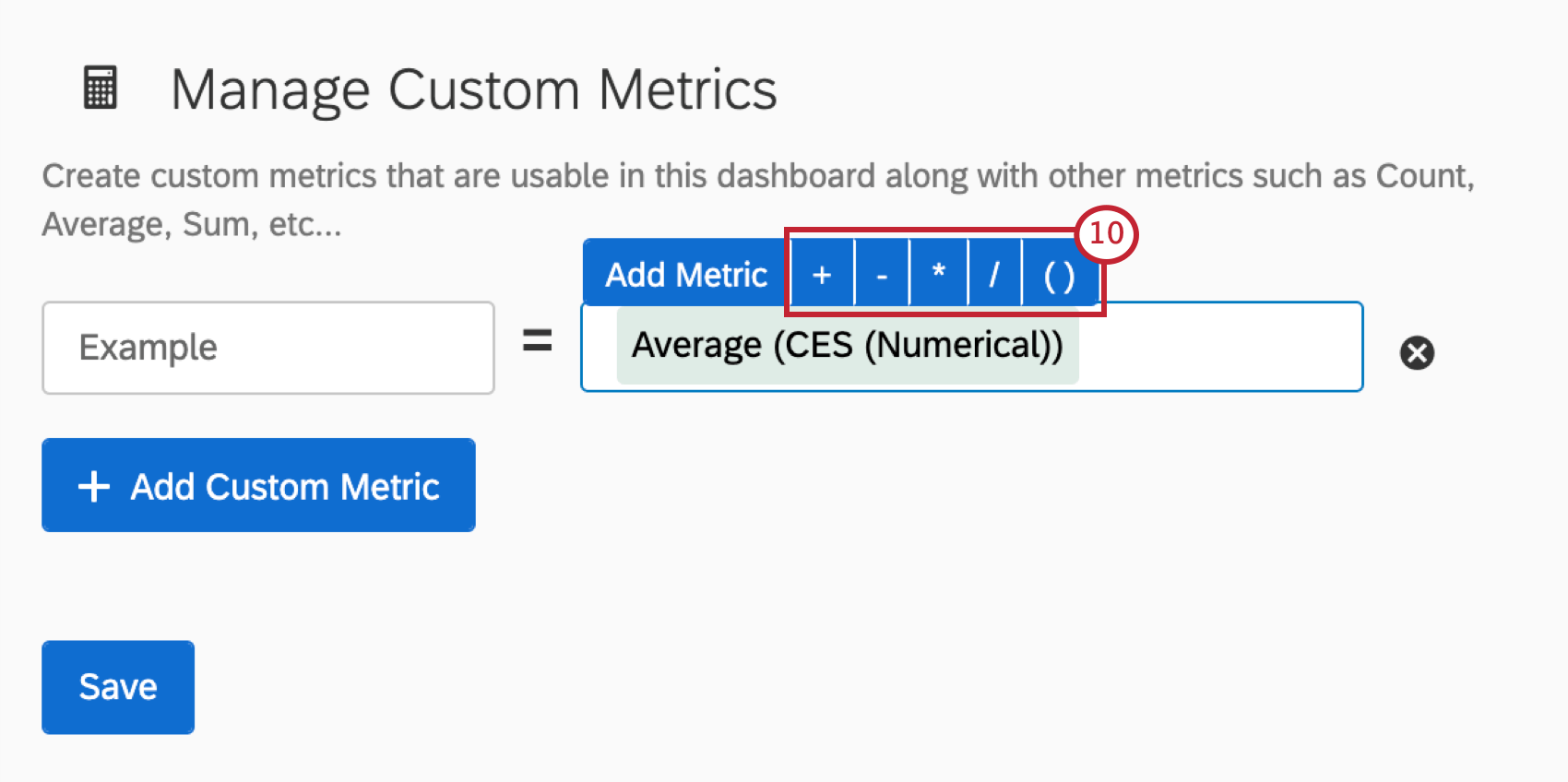Insert the slash division operator
The width and height of the screenshot is (1568, 782).
[993, 275]
